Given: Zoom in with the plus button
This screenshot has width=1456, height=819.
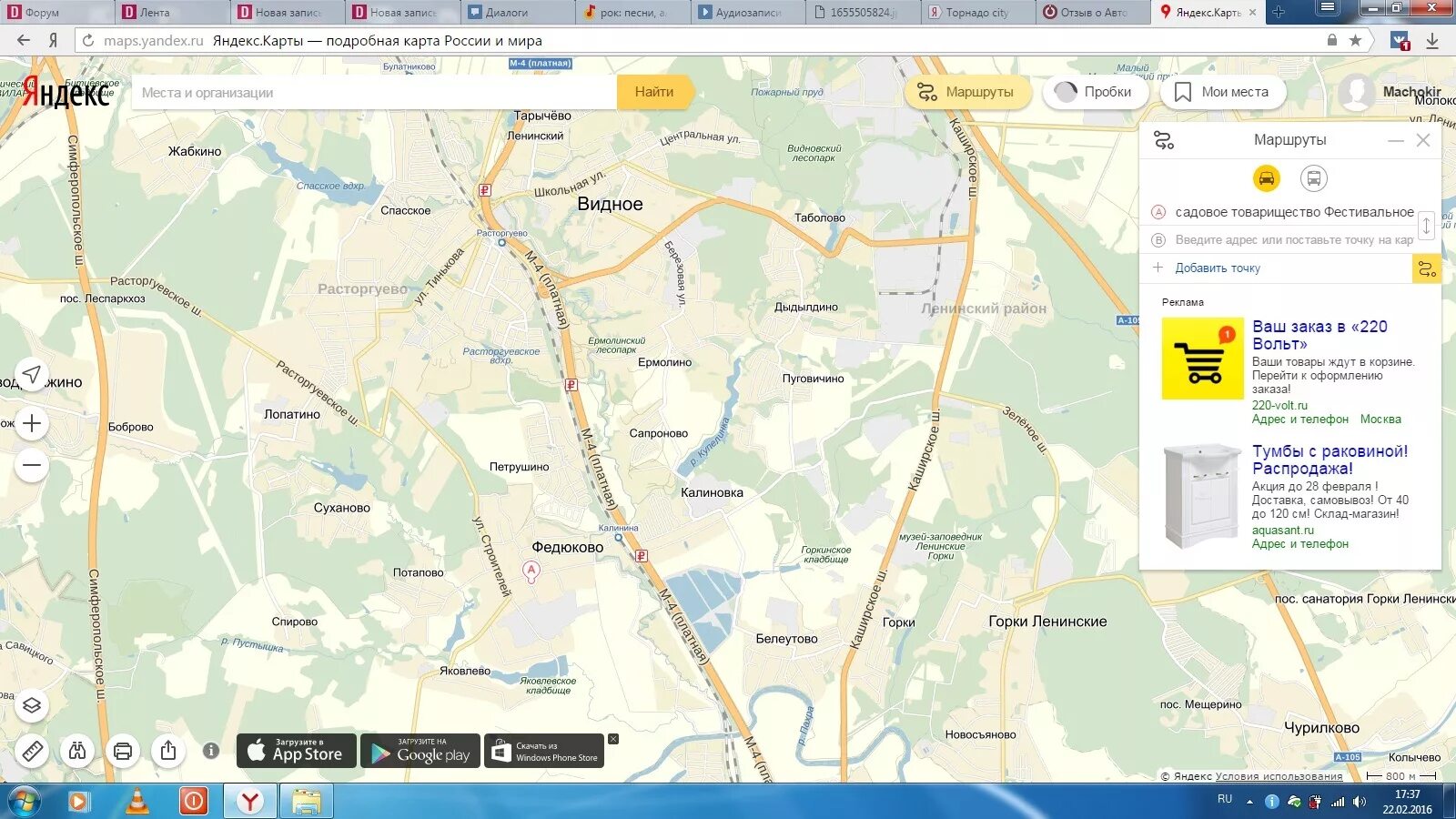Looking at the screenshot, I should click(32, 423).
